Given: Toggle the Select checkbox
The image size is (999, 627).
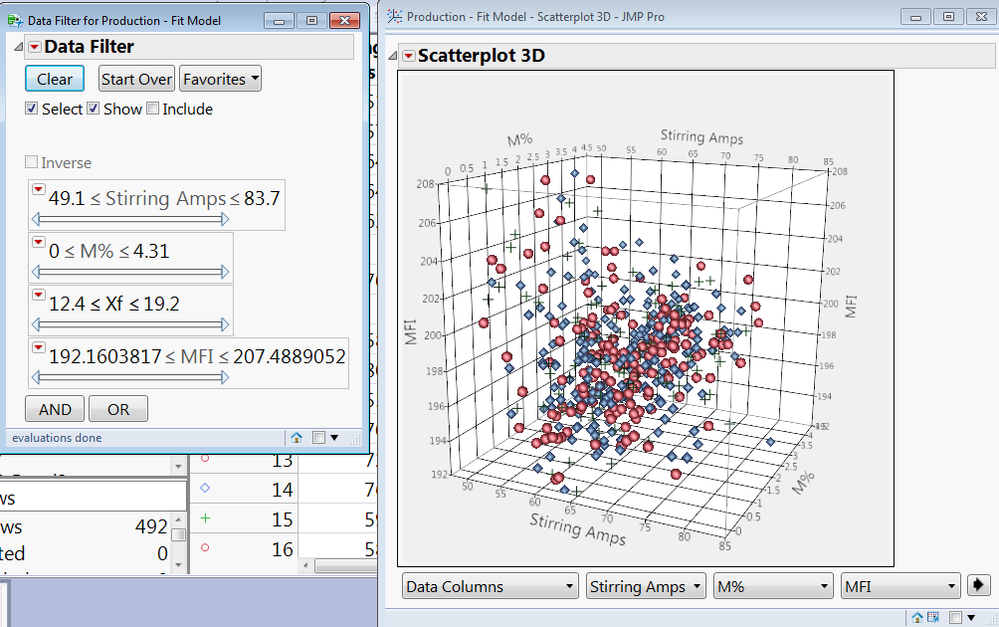Looking at the screenshot, I should coord(31,108).
